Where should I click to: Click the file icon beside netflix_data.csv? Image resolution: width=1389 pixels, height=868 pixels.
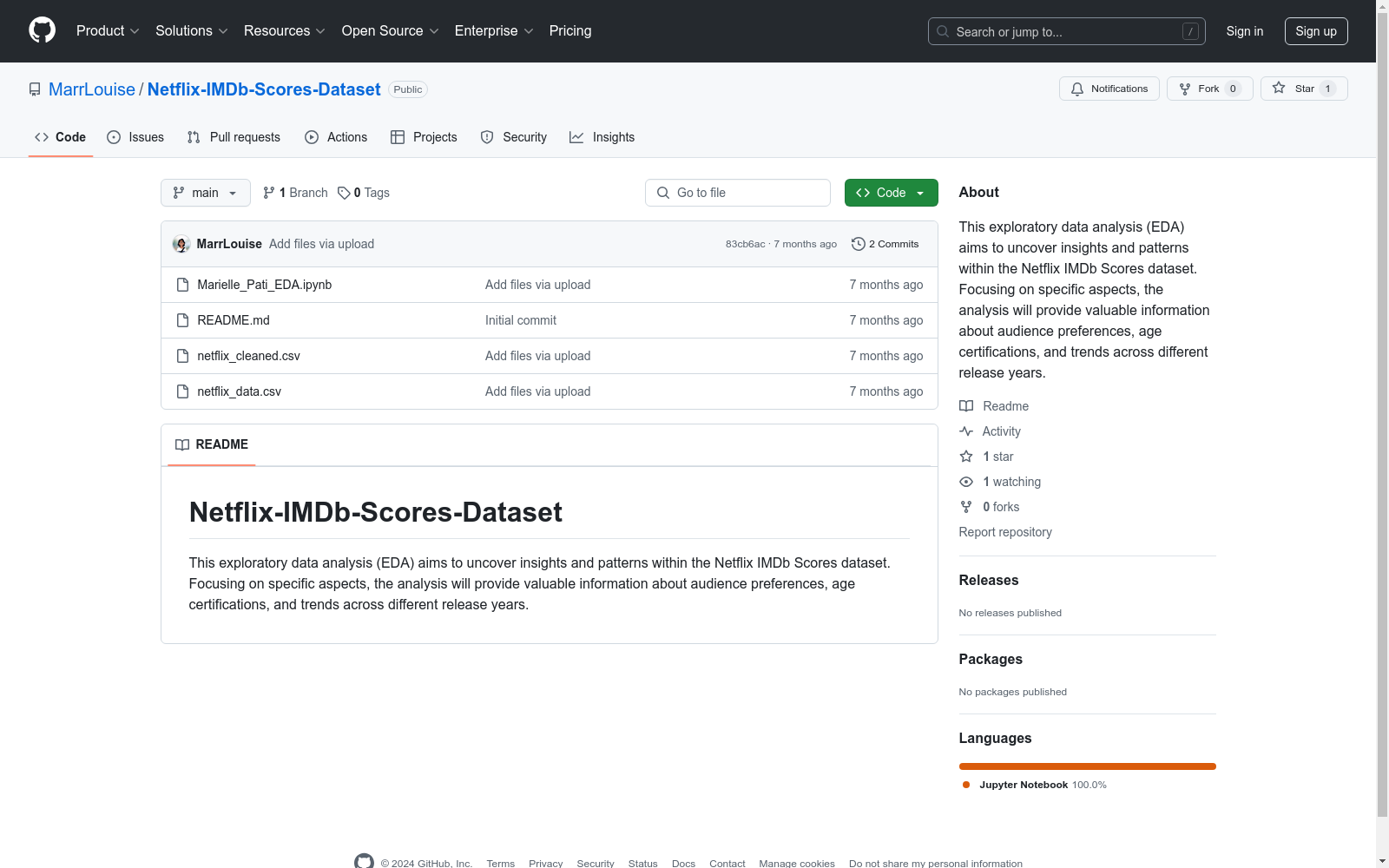[182, 391]
